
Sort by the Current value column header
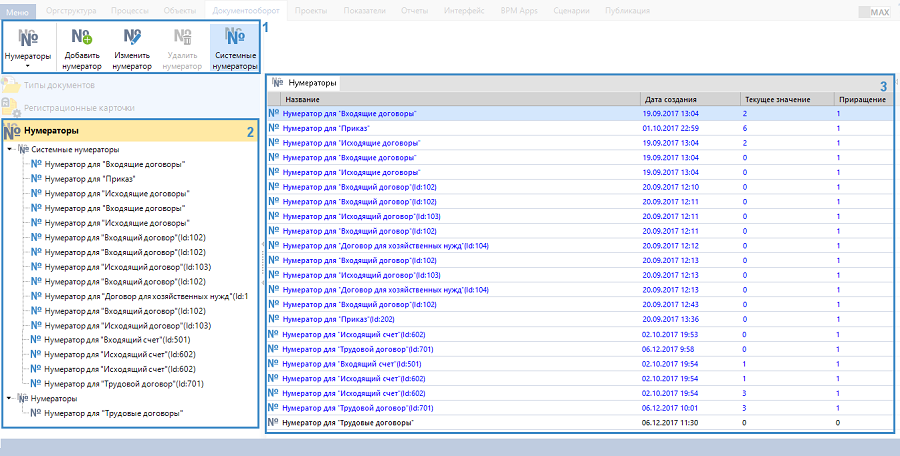(785, 99)
